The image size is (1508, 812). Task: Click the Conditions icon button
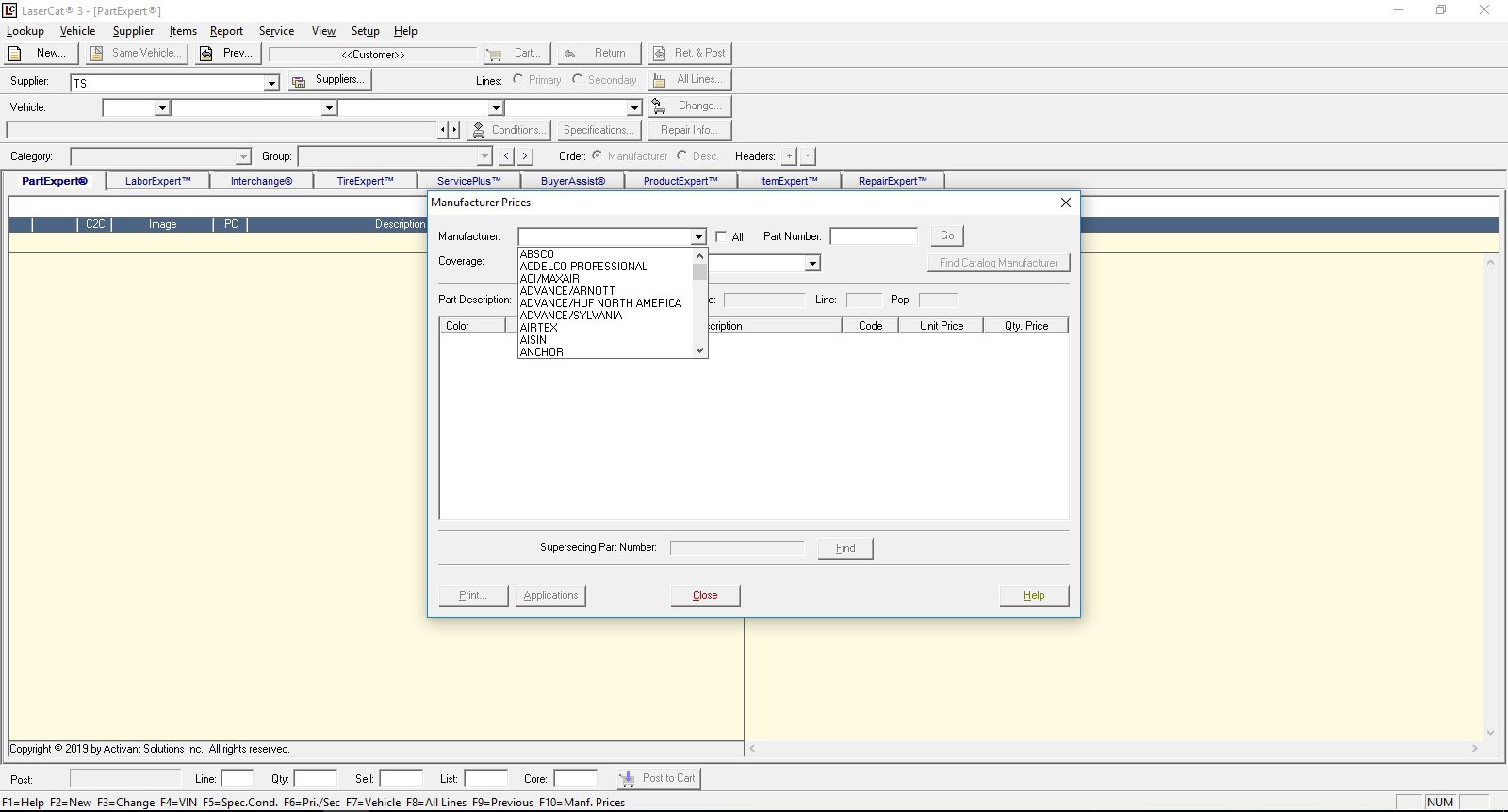click(x=479, y=130)
